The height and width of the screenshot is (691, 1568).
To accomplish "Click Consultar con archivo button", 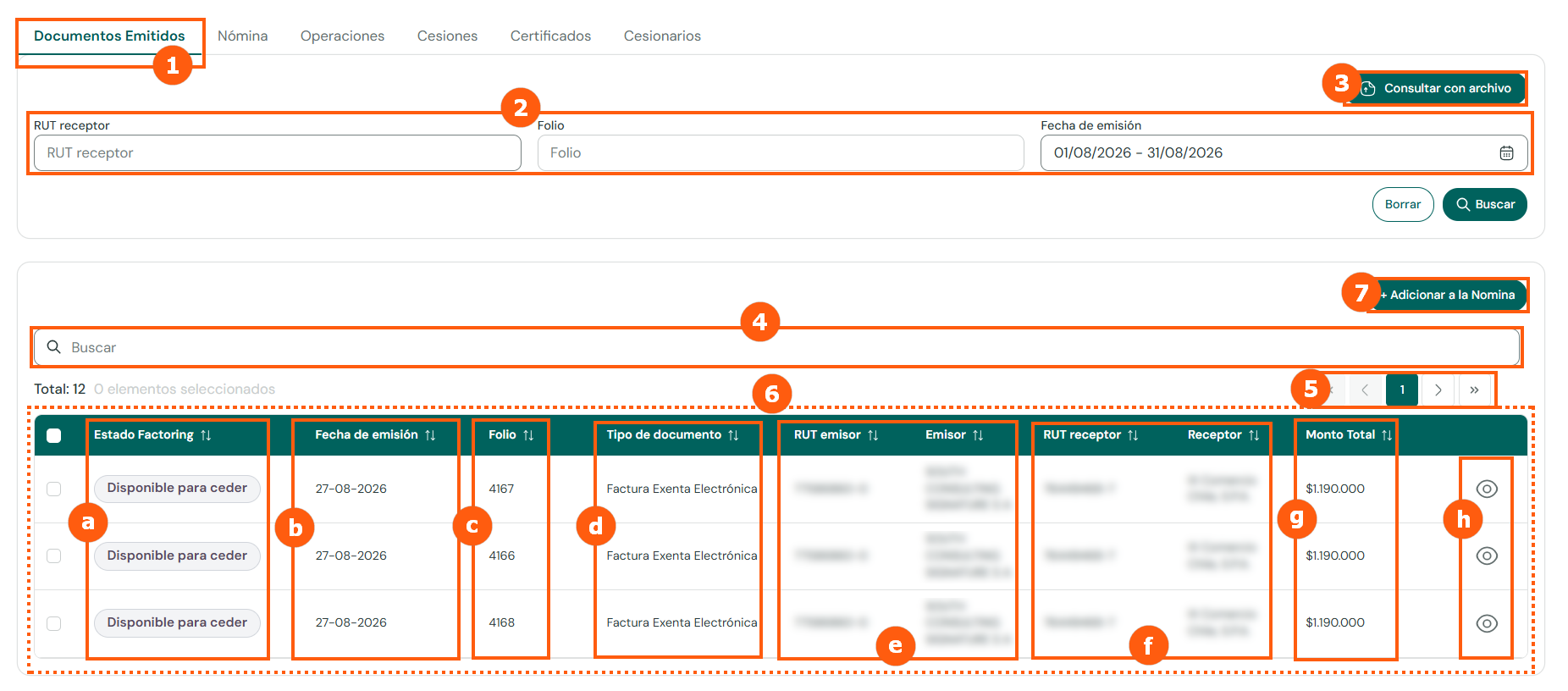I will (x=1436, y=88).
